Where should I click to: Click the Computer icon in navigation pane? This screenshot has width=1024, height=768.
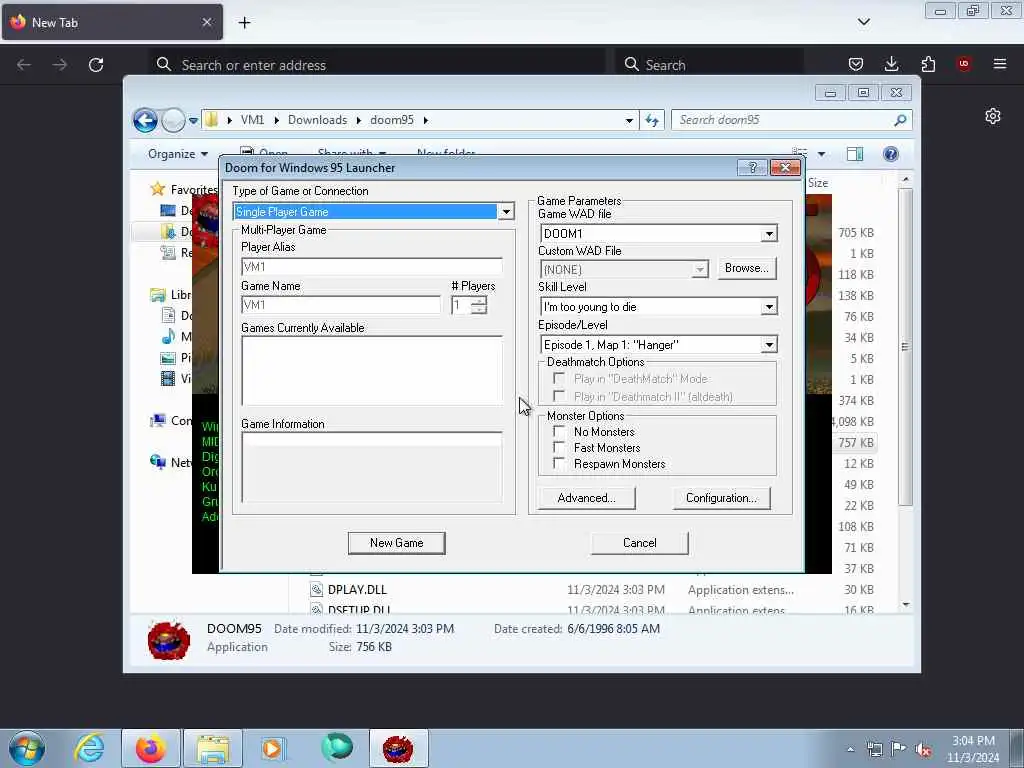(157, 421)
